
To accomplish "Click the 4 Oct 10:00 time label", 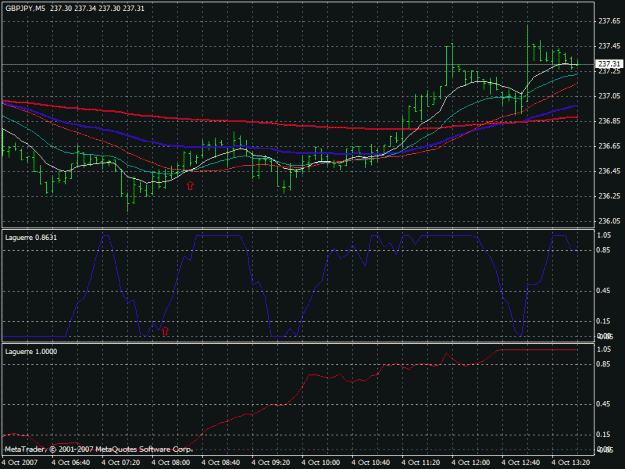I will 321,463.
